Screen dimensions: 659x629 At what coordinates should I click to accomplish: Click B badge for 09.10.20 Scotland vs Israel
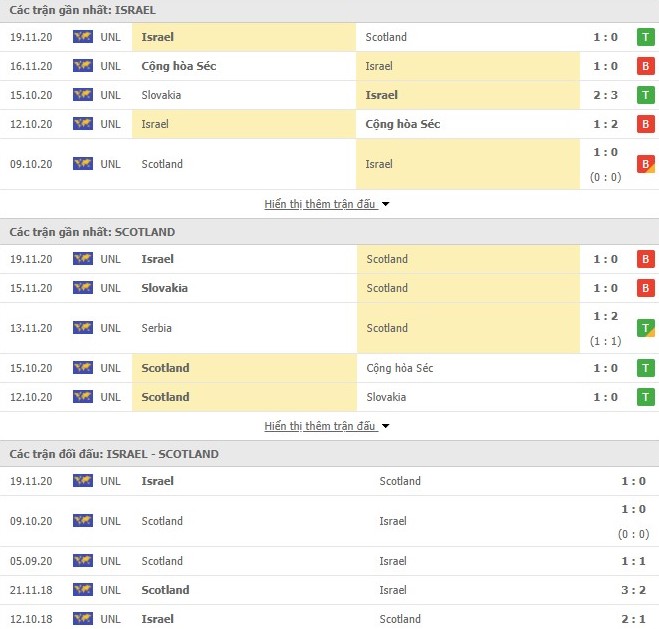tap(646, 164)
